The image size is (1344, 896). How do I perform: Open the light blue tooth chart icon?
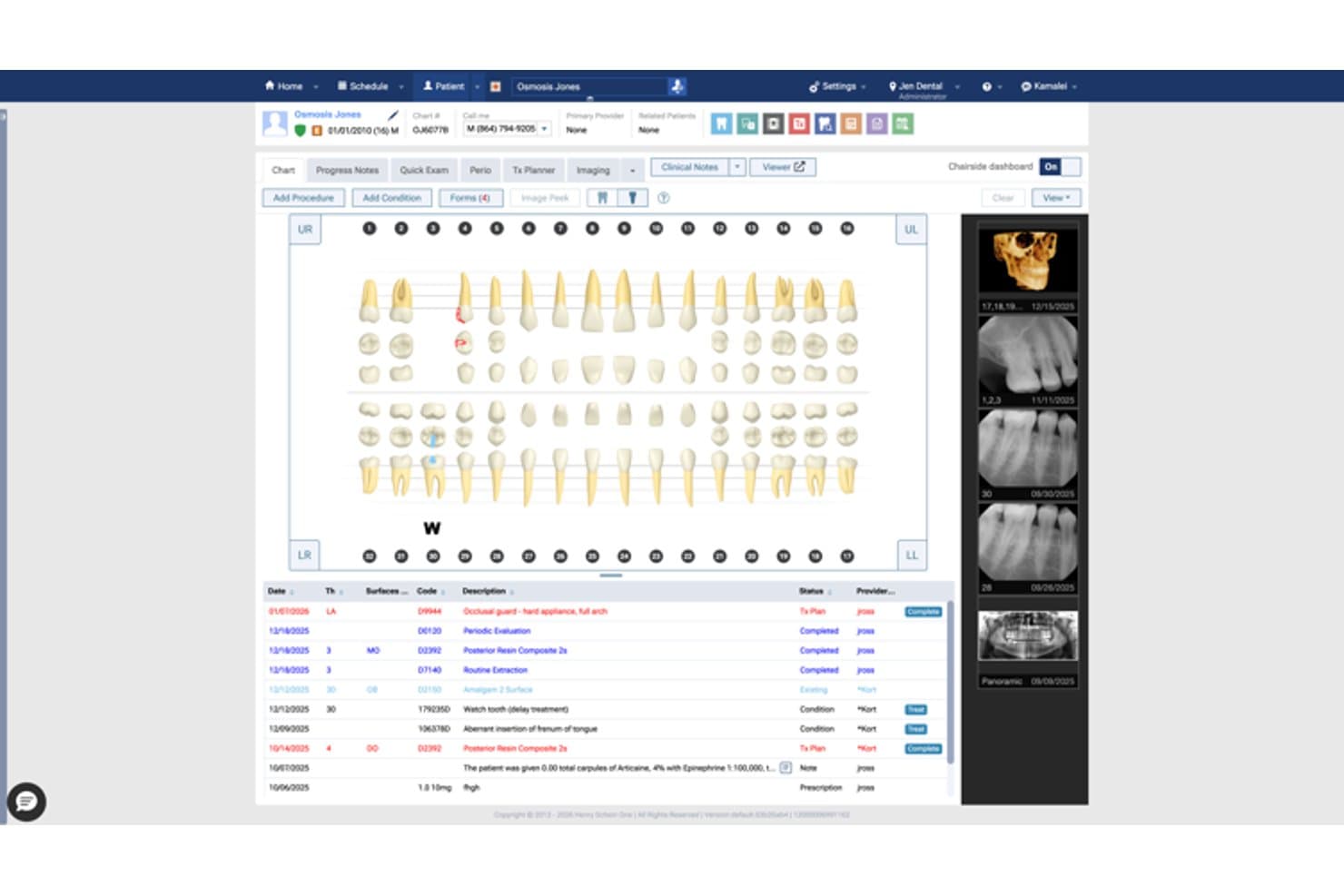coord(721,123)
